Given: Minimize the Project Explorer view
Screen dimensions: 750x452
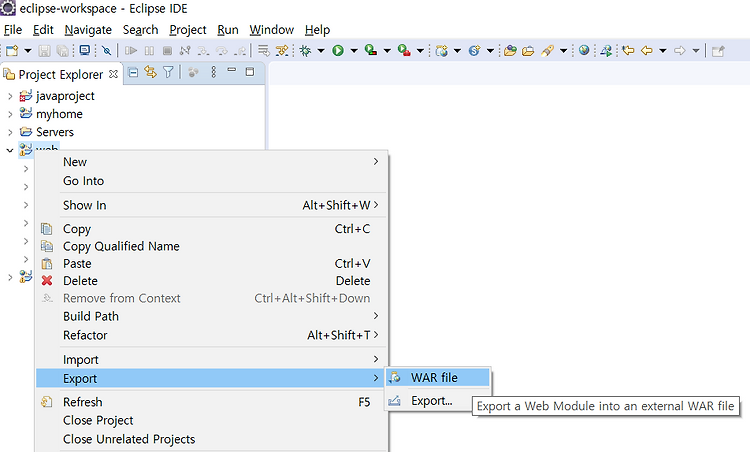Looking at the screenshot, I should point(232,70).
